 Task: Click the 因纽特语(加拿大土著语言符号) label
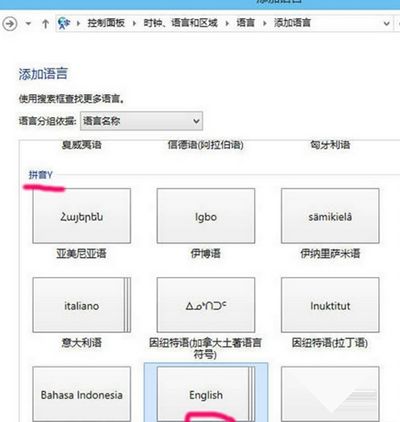205,348
